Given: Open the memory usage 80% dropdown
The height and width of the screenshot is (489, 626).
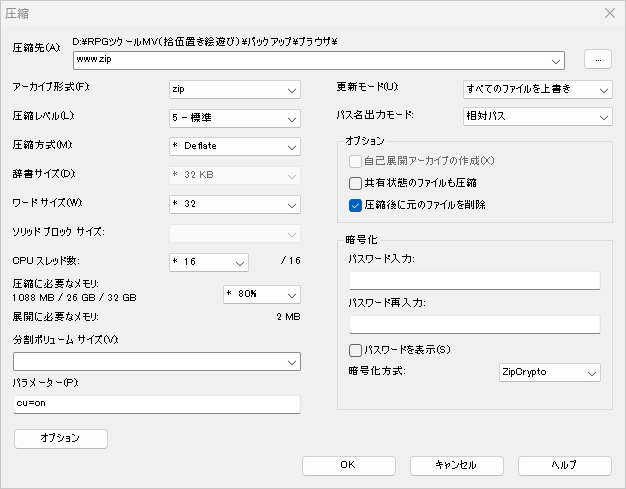Looking at the screenshot, I should coord(260,294).
